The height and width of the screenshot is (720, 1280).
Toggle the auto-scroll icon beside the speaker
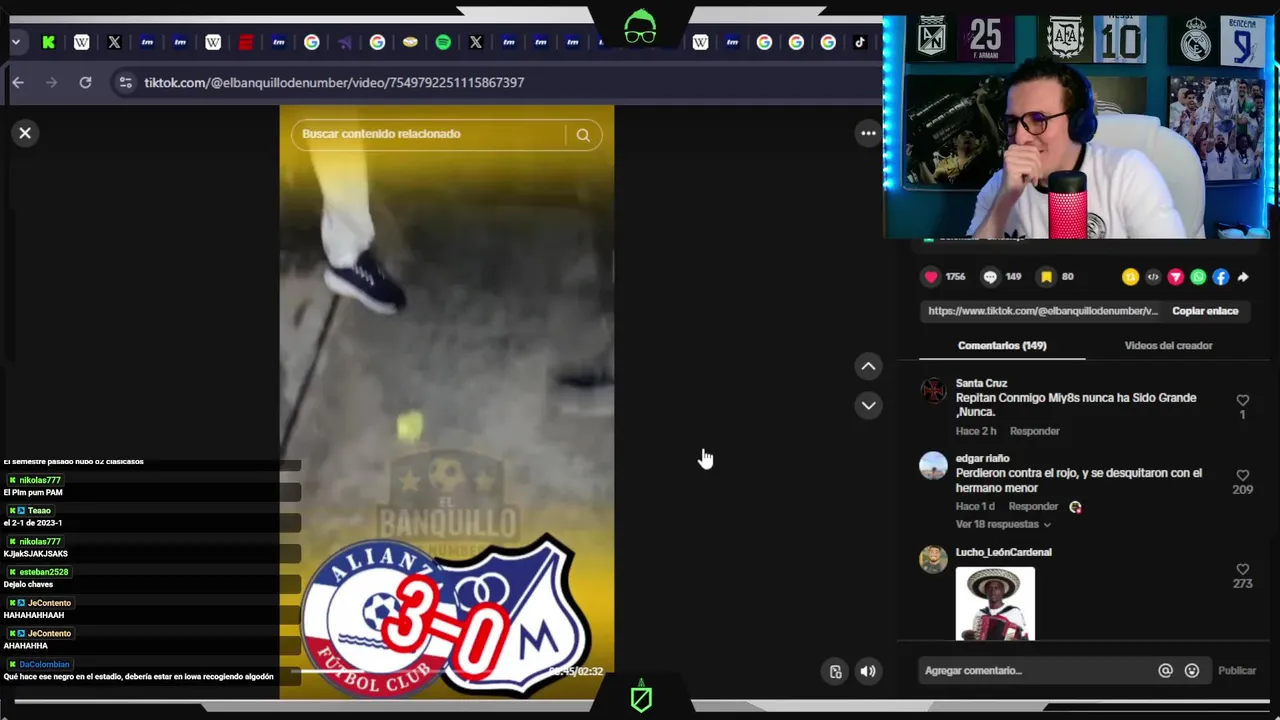(836, 672)
